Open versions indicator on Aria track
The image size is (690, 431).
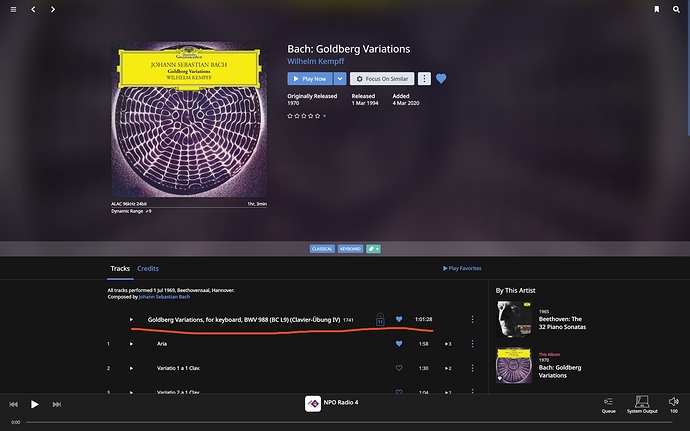(x=448, y=344)
